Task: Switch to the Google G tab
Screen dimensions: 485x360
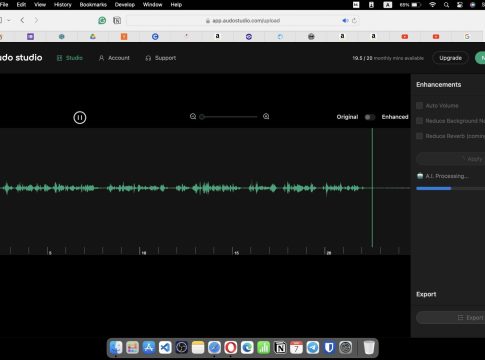Action: pyautogui.click(x=467, y=36)
